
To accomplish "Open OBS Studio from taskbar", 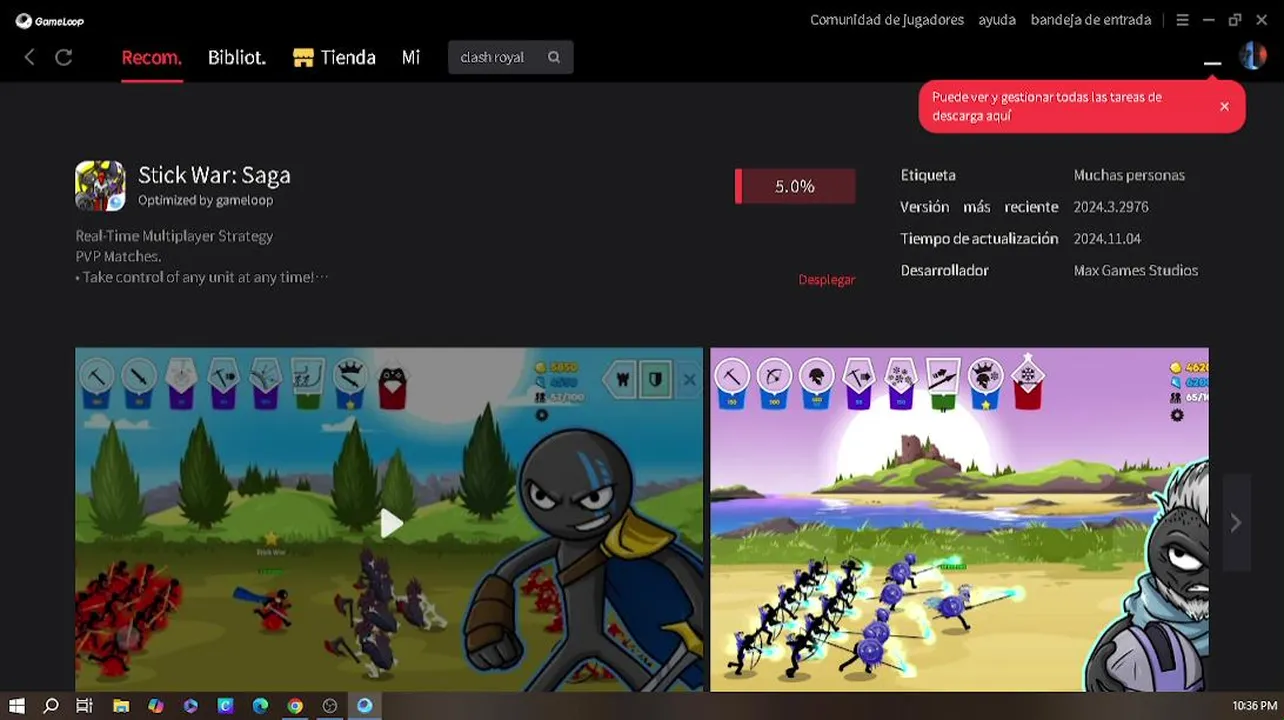I will [330, 706].
